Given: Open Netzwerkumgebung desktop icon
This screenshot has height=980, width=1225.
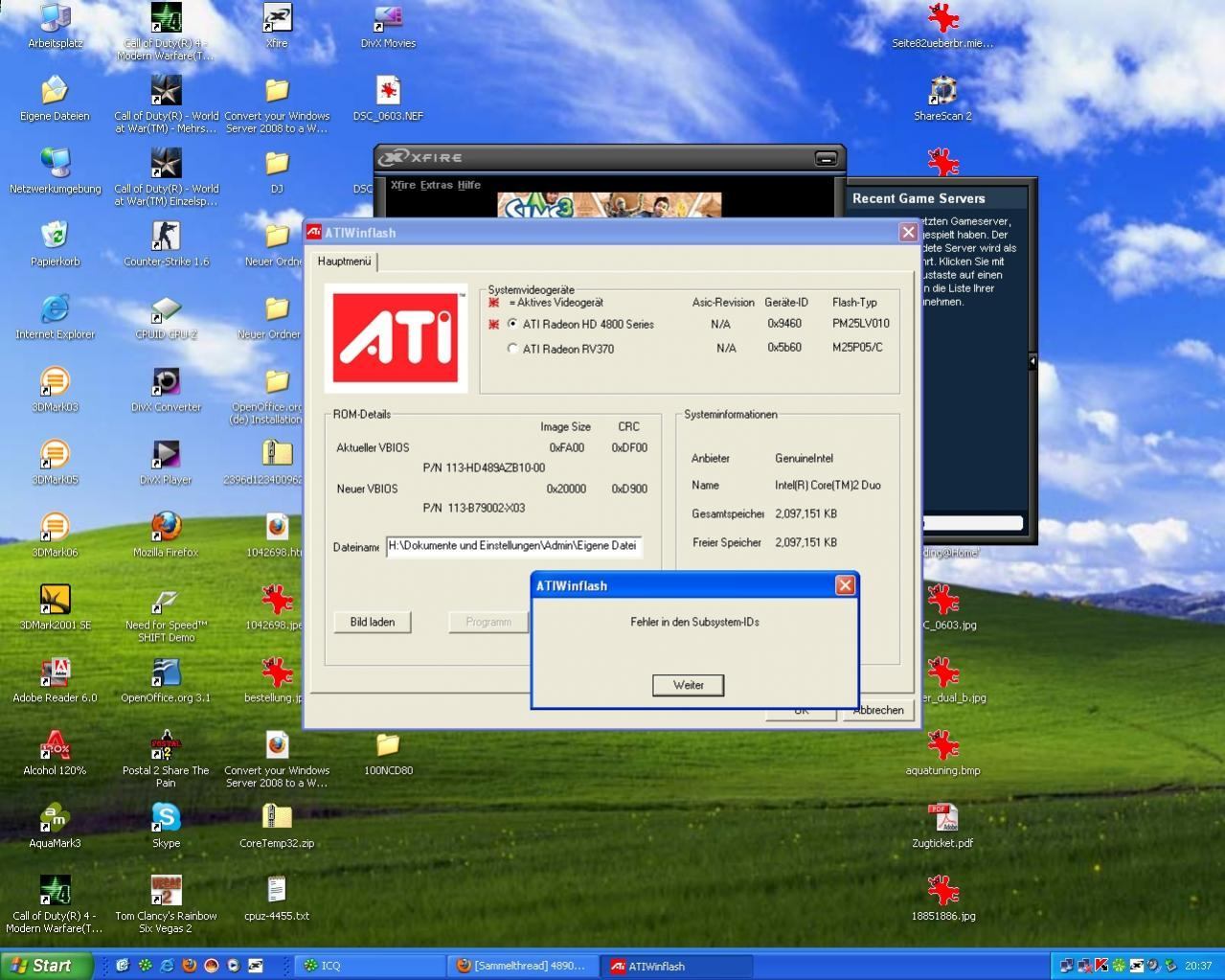Looking at the screenshot, I should (55, 171).
